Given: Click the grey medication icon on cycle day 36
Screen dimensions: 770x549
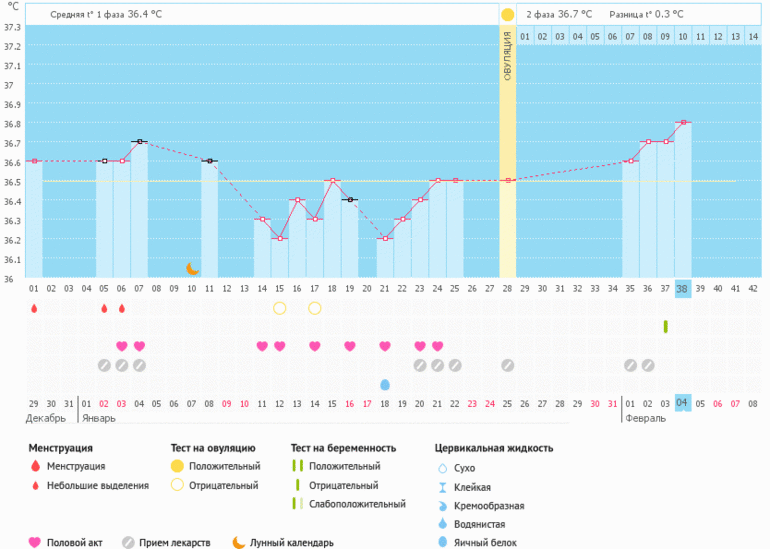Looking at the screenshot, I should click(648, 365).
